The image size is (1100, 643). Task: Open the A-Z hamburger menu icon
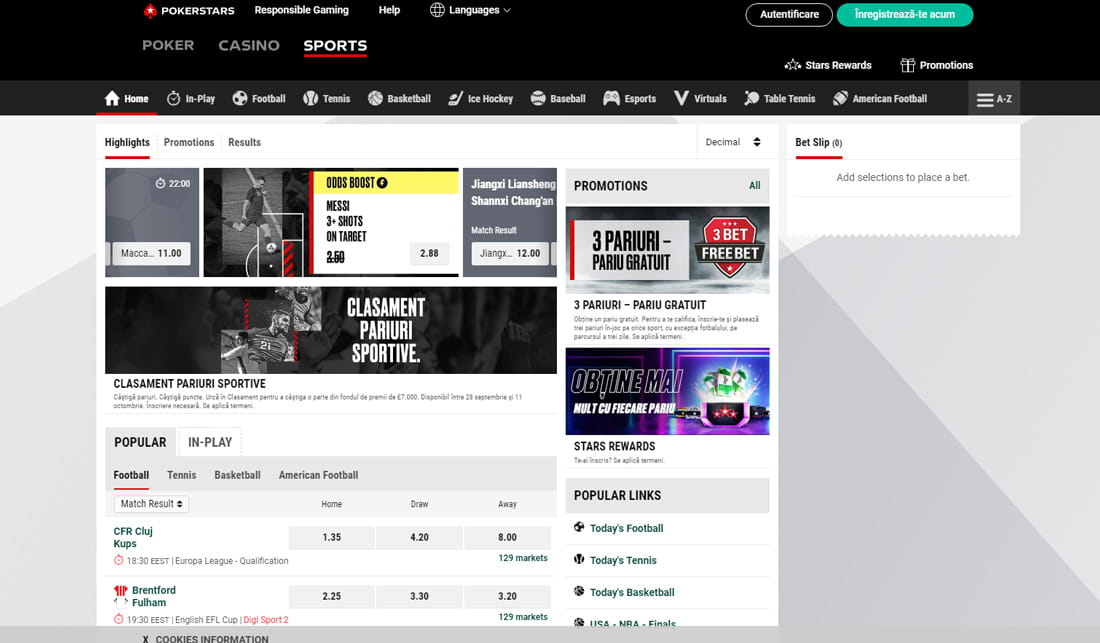pyautogui.click(x=985, y=100)
